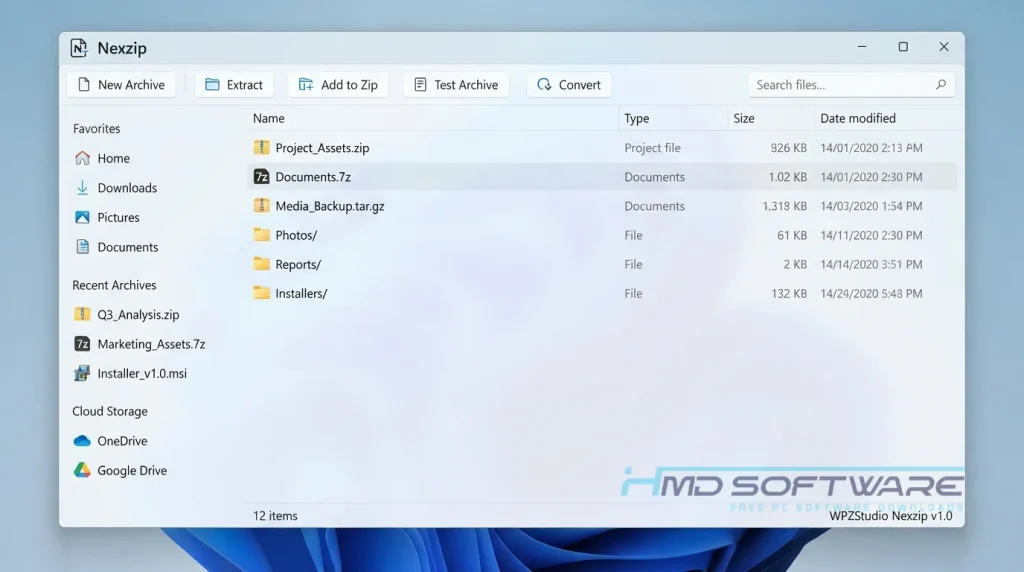Click the Documents.7z 7z icon
Viewport: 1024px width, 572px height.
click(x=261, y=177)
